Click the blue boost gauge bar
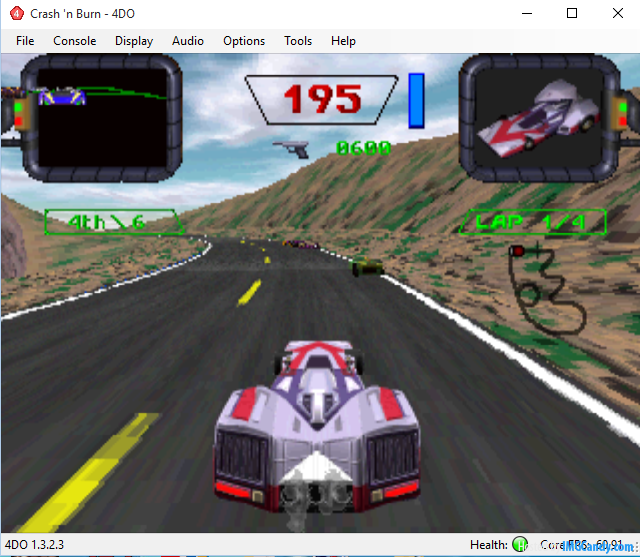This screenshot has width=640, height=557. tap(416, 100)
